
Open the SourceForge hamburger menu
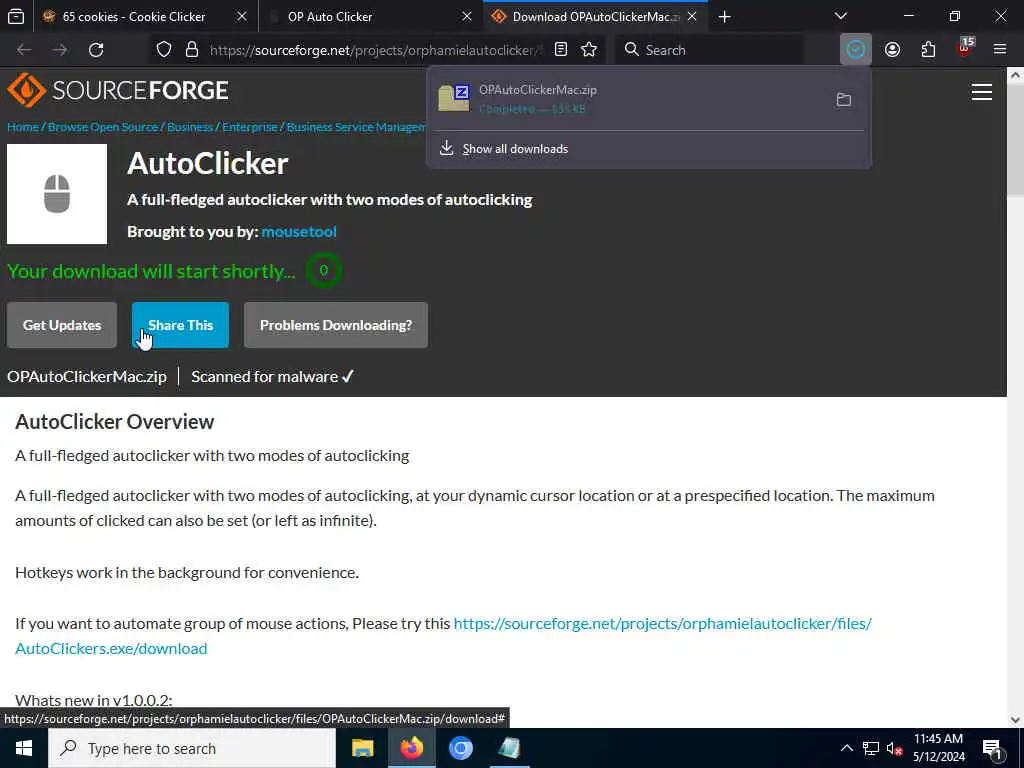[981, 92]
